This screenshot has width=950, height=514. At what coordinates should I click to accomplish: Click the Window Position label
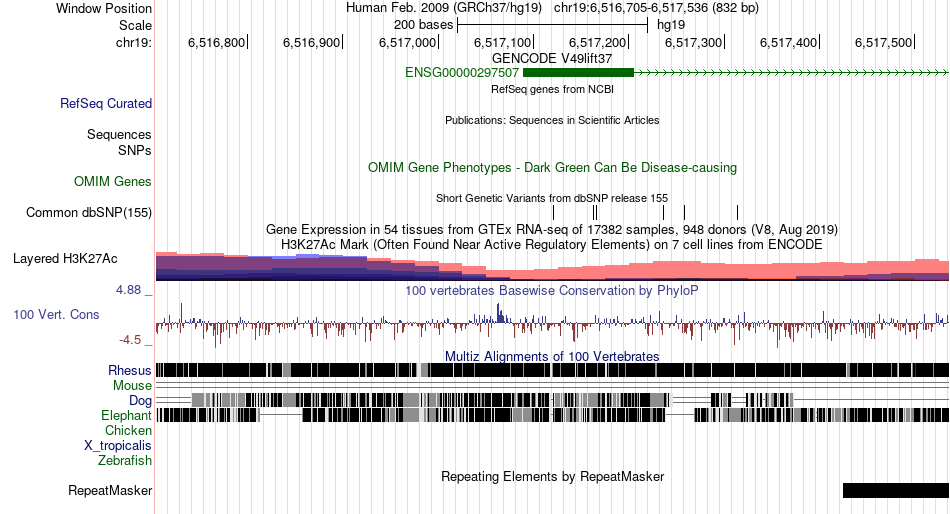click(104, 8)
